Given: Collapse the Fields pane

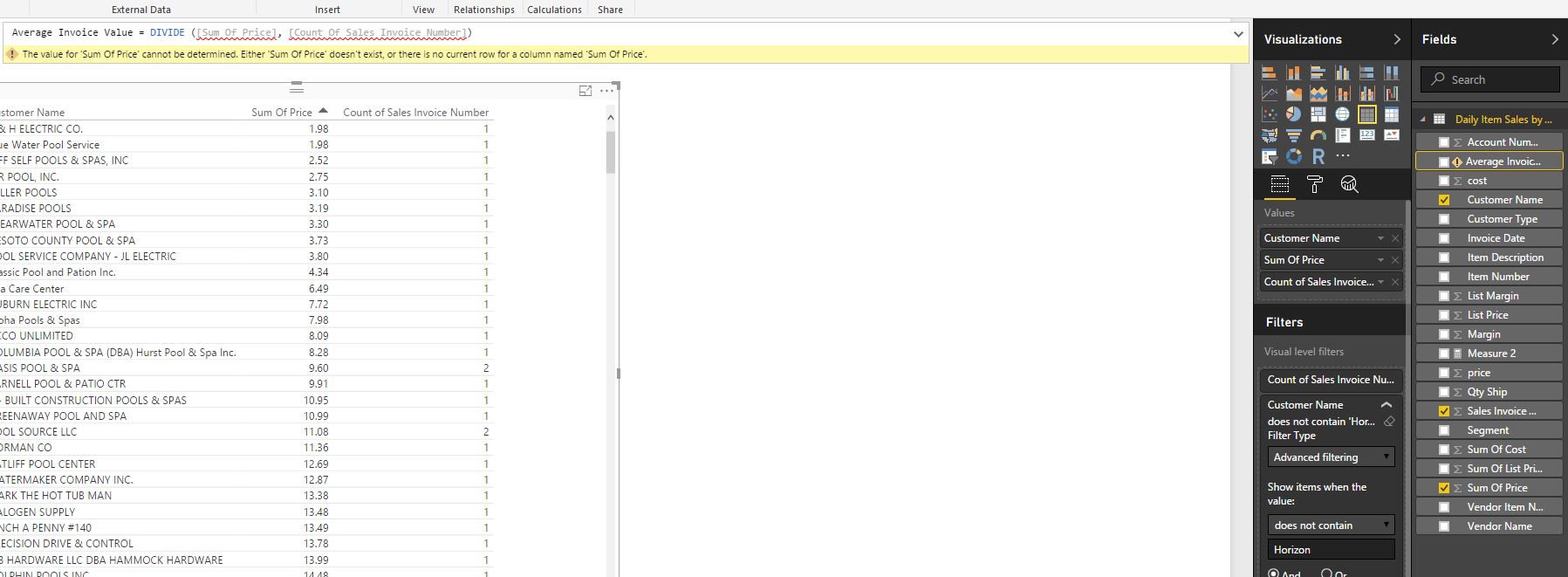Looking at the screenshot, I should pos(1554,39).
